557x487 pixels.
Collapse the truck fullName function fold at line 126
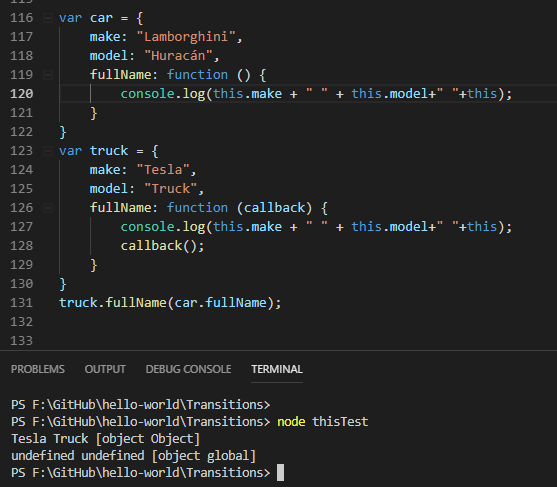pos(48,208)
